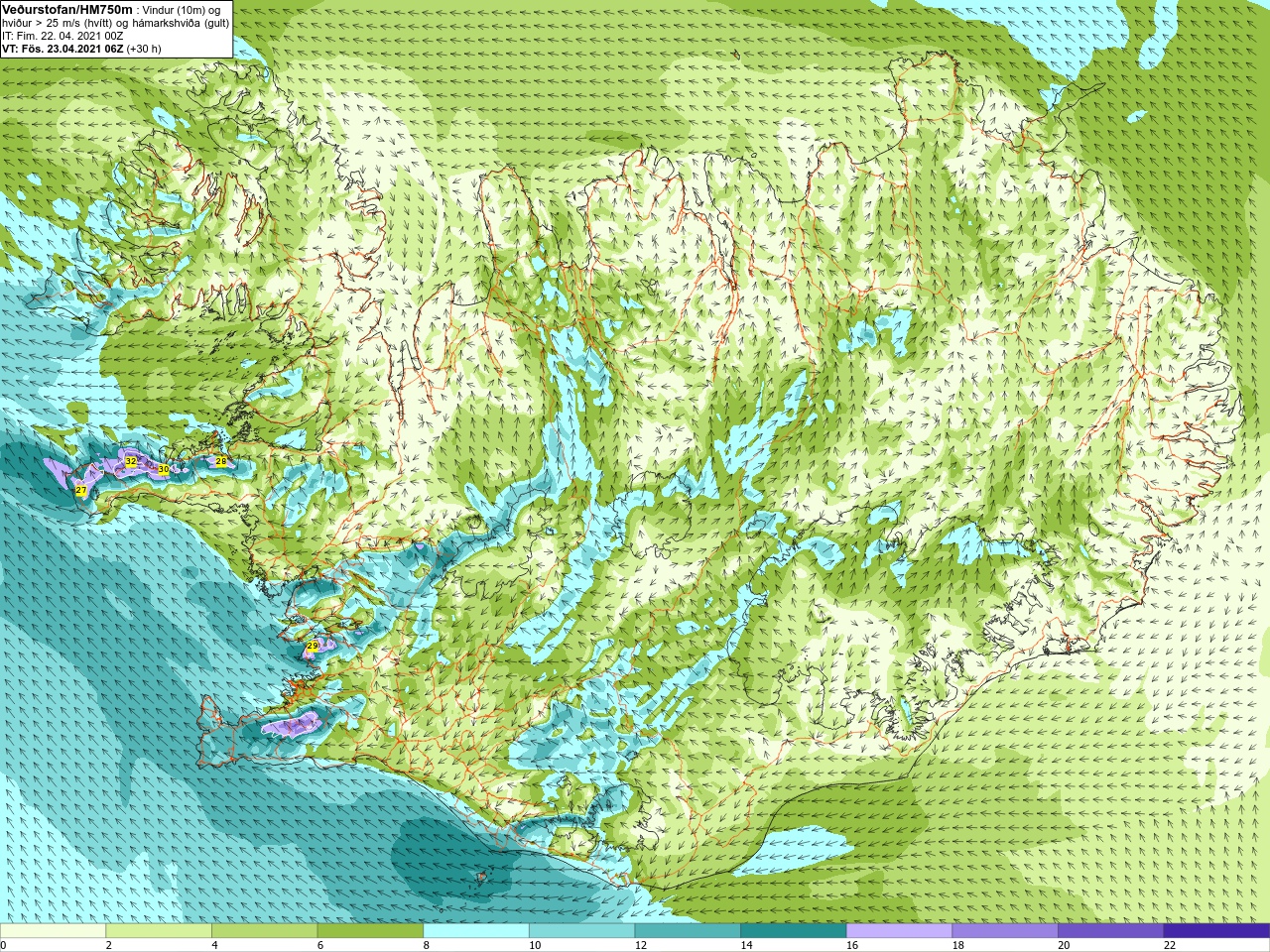Click the 0–2 m/s pale yellow legend swatch
This screenshot has height=952, width=1270.
pos(53,931)
